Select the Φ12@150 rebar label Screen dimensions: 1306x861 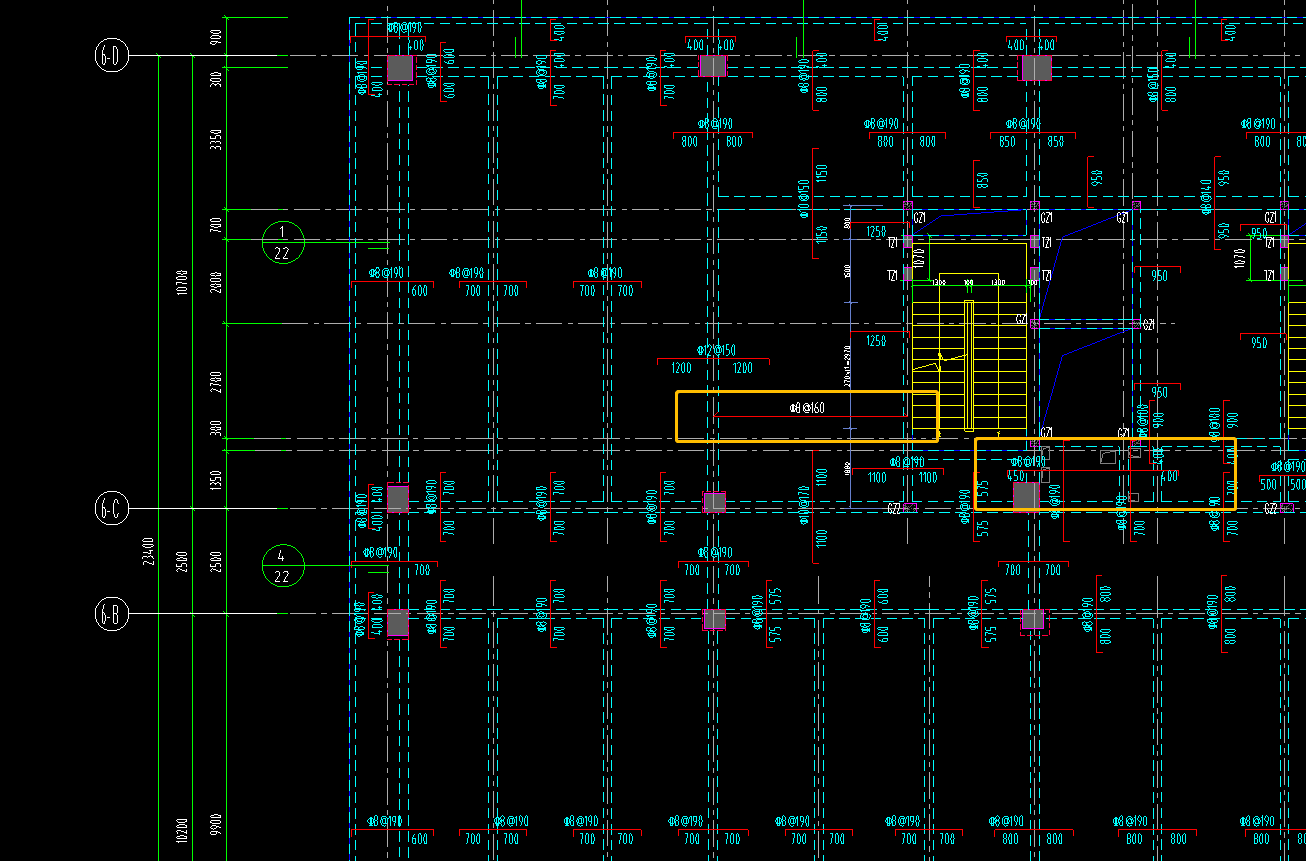[716, 351]
